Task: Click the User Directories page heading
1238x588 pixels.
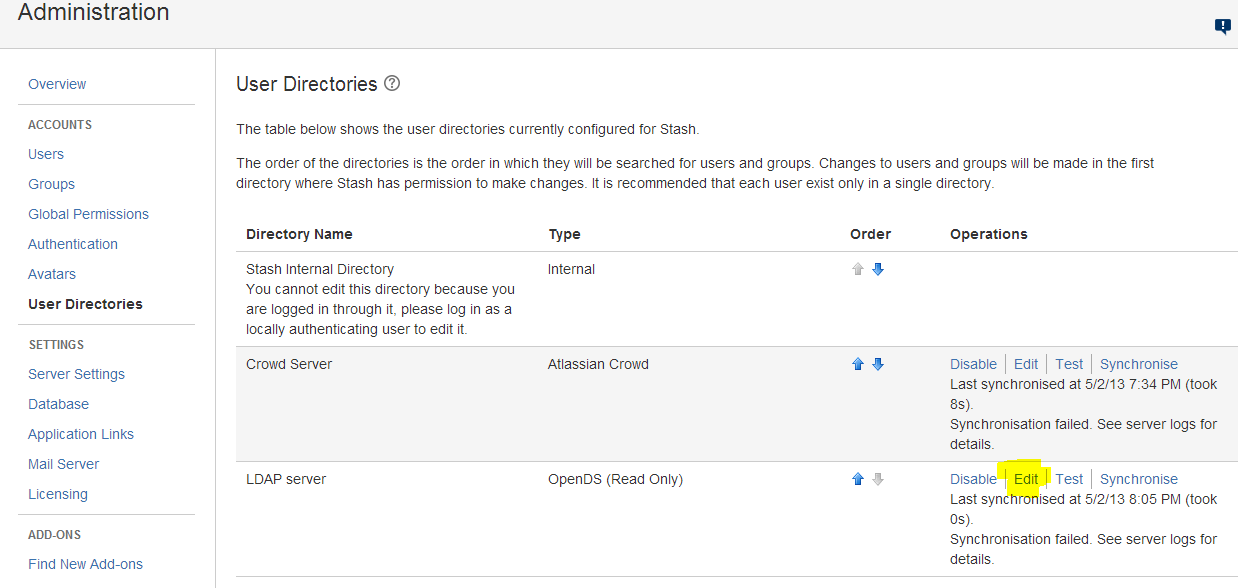Action: tap(306, 84)
